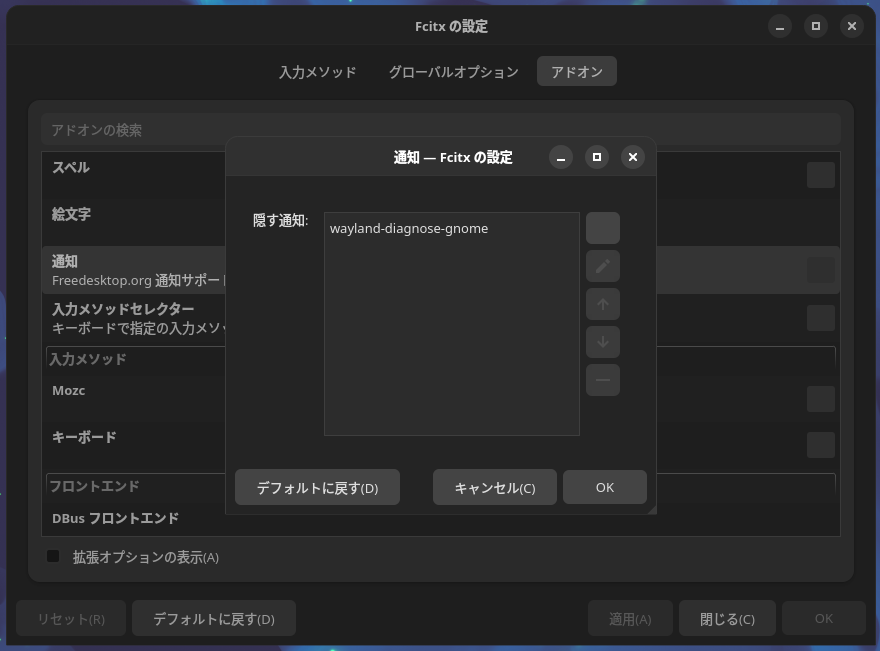
Task: Switch to the 入力メソッド tab
Action: 318,72
